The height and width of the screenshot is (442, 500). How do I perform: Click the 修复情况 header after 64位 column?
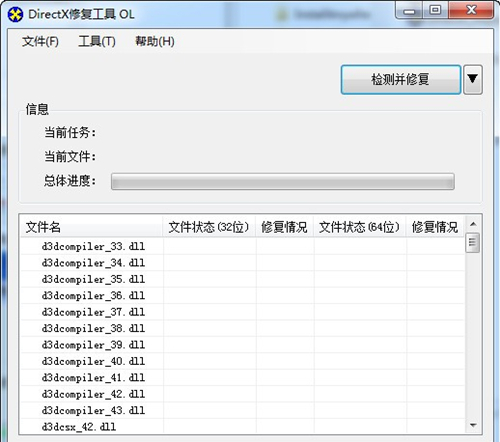click(435, 227)
